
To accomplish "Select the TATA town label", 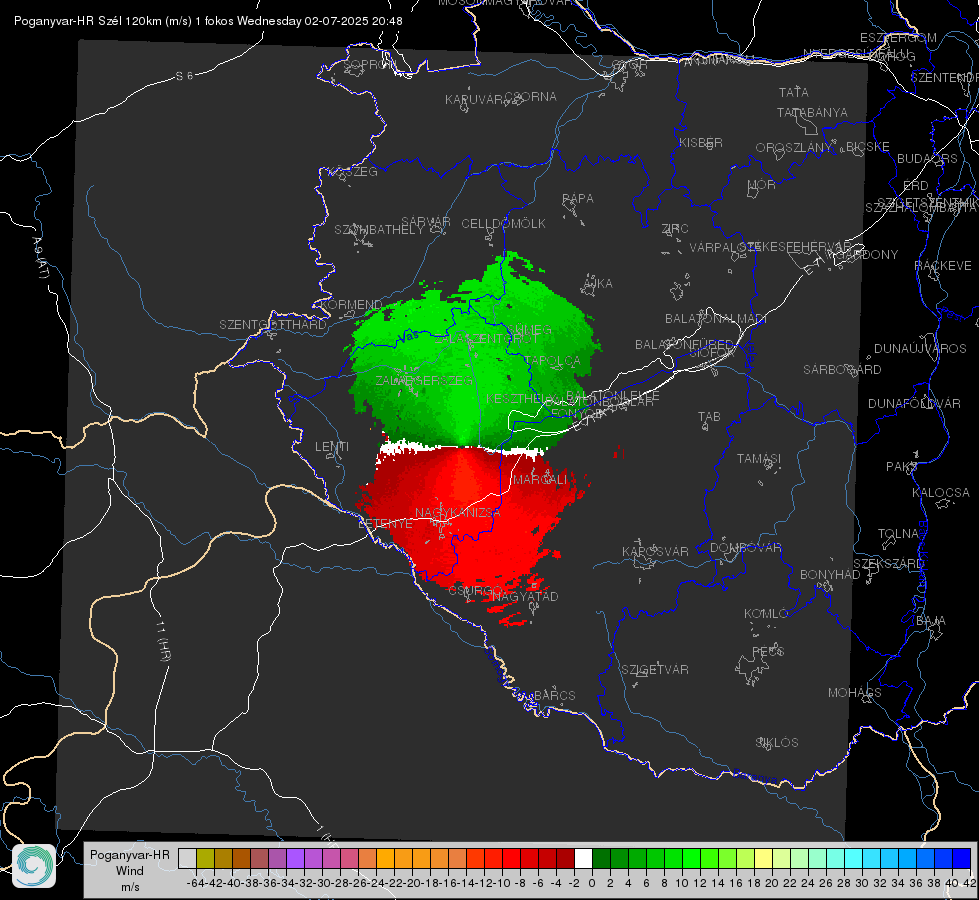I will click(794, 92).
